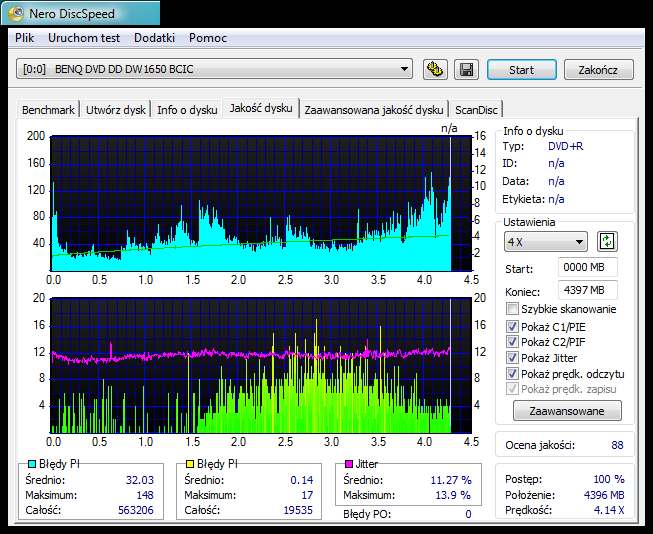This screenshot has height=534, width=653.
Task: Click the Jitter maximum 13.9 %
Action: pyautogui.click(x=453, y=495)
